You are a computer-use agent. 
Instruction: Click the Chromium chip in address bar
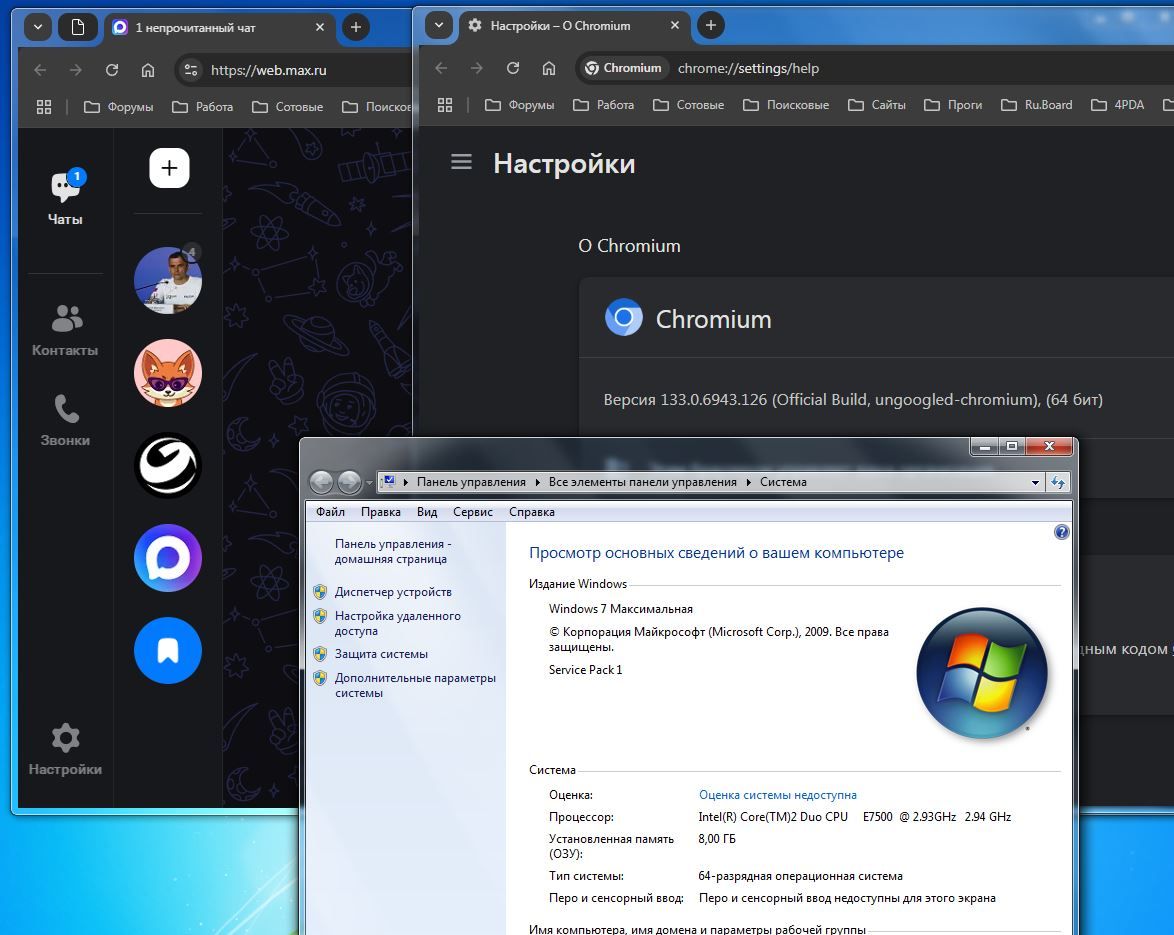(x=624, y=68)
